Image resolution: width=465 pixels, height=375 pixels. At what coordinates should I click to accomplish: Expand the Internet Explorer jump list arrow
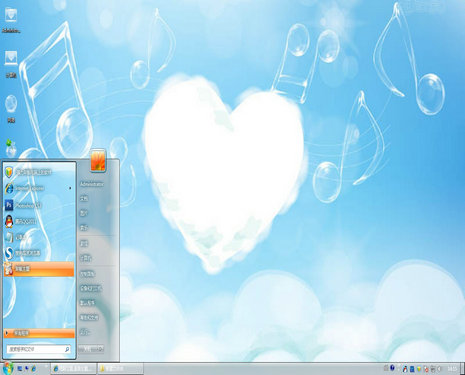point(70,188)
